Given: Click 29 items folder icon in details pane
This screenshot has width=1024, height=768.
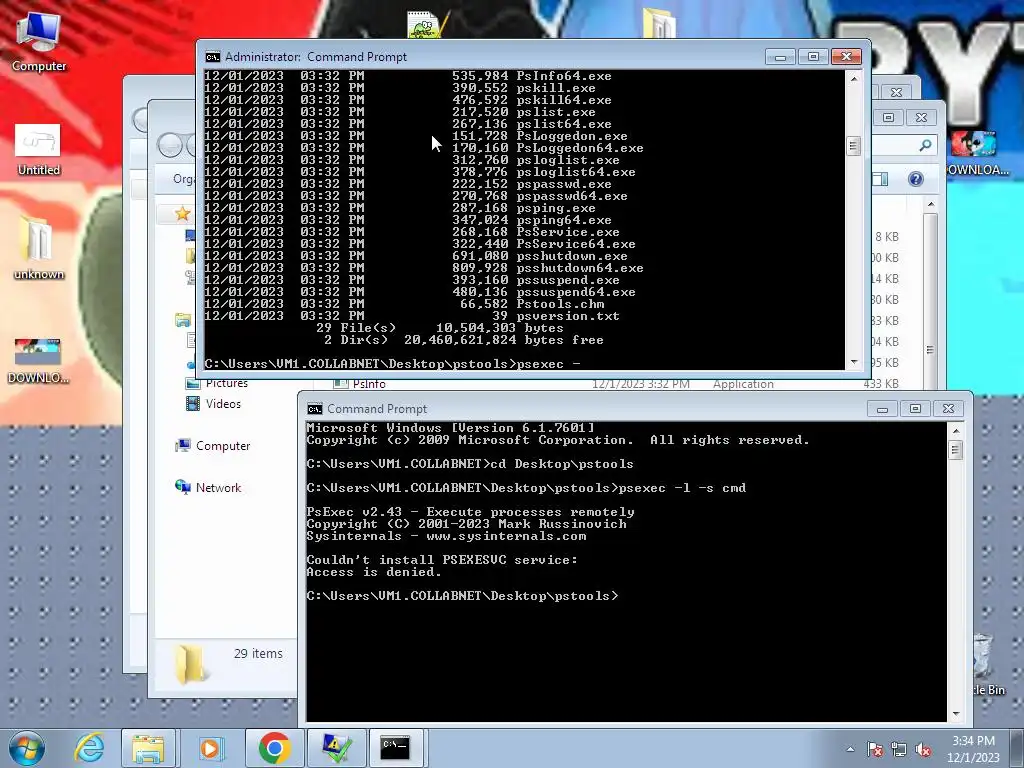Looking at the screenshot, I should pyautogui.click(x=189, y=664).
